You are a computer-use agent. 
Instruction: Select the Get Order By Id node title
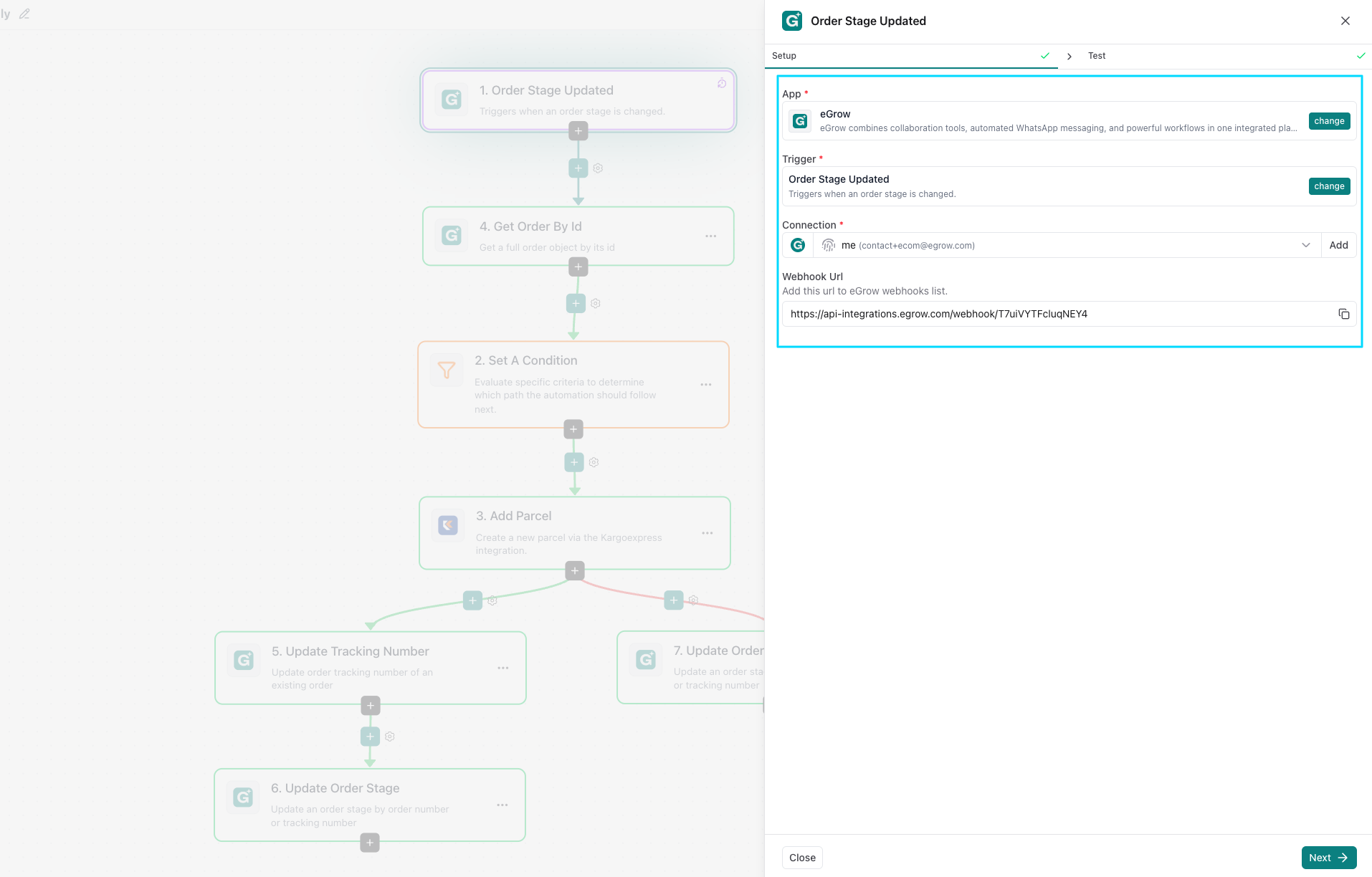(x=530, y=226)
